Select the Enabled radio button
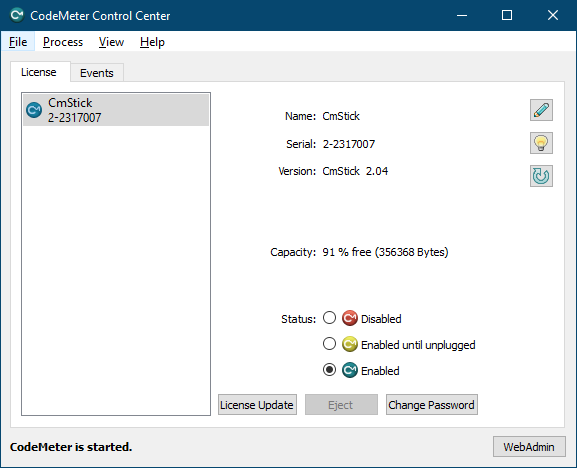Viewport: 577px width, 468px height. (329, 370)
